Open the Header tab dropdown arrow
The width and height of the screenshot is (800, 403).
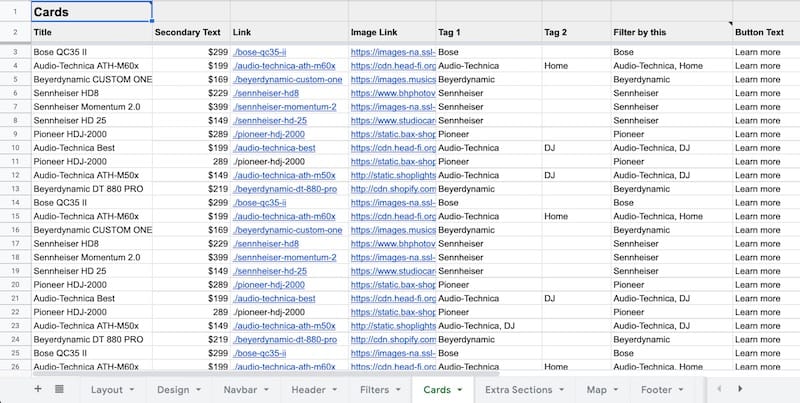[335, 390]
